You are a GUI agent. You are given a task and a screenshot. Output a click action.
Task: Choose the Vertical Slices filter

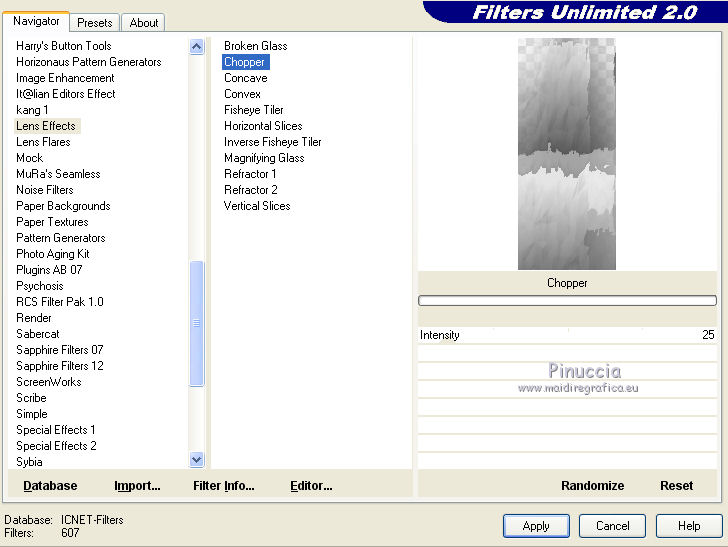click(x=257, y=206)
